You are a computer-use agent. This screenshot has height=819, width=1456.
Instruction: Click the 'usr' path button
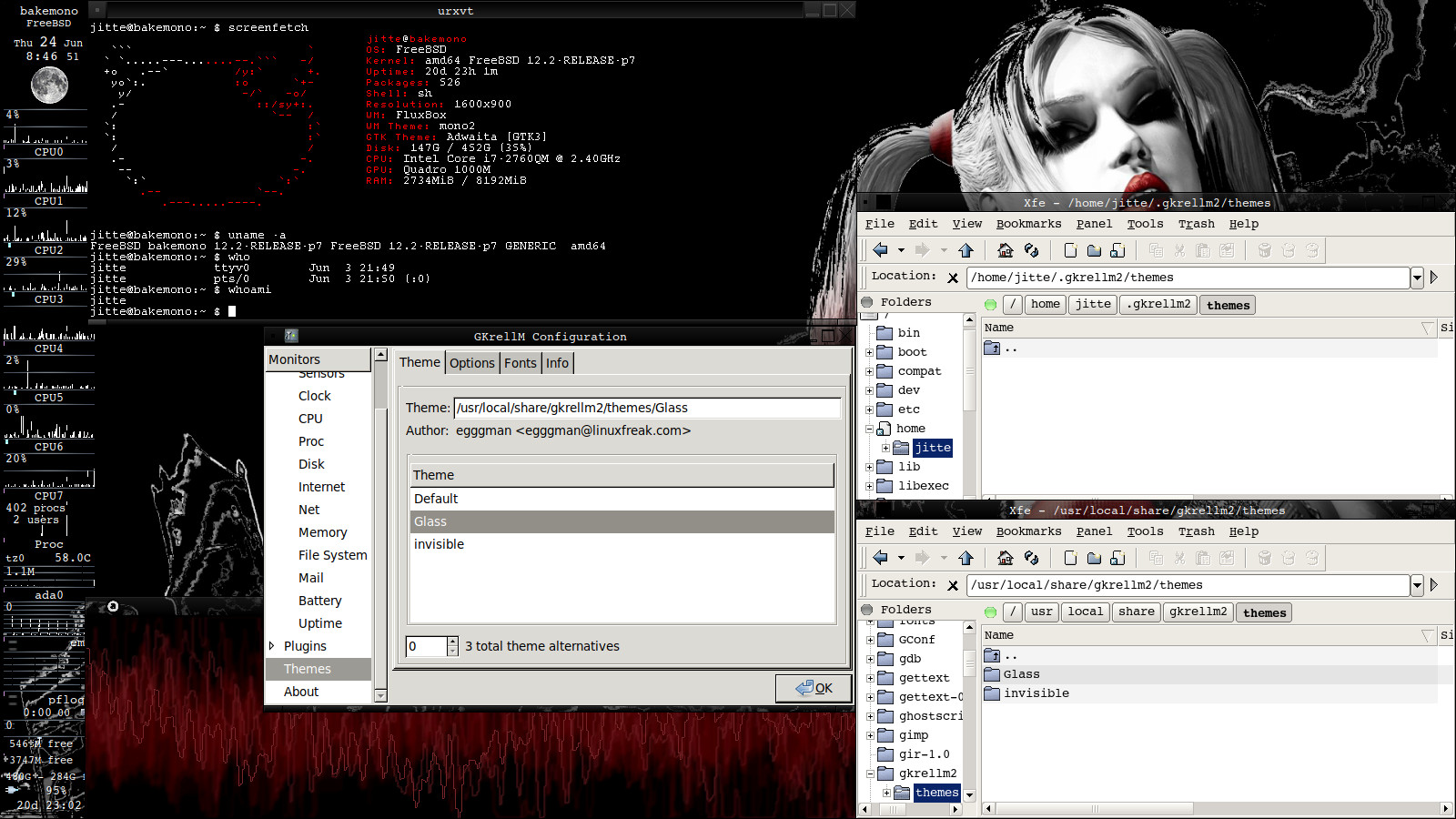pyautogui.click(x=1042, y=612)
